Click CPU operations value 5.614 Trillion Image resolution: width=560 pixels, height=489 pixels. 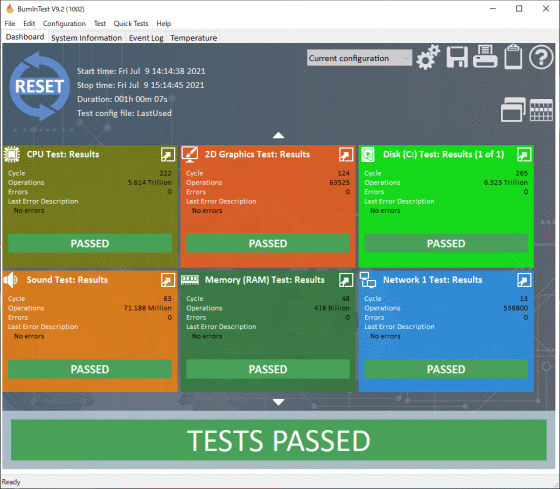150,183
